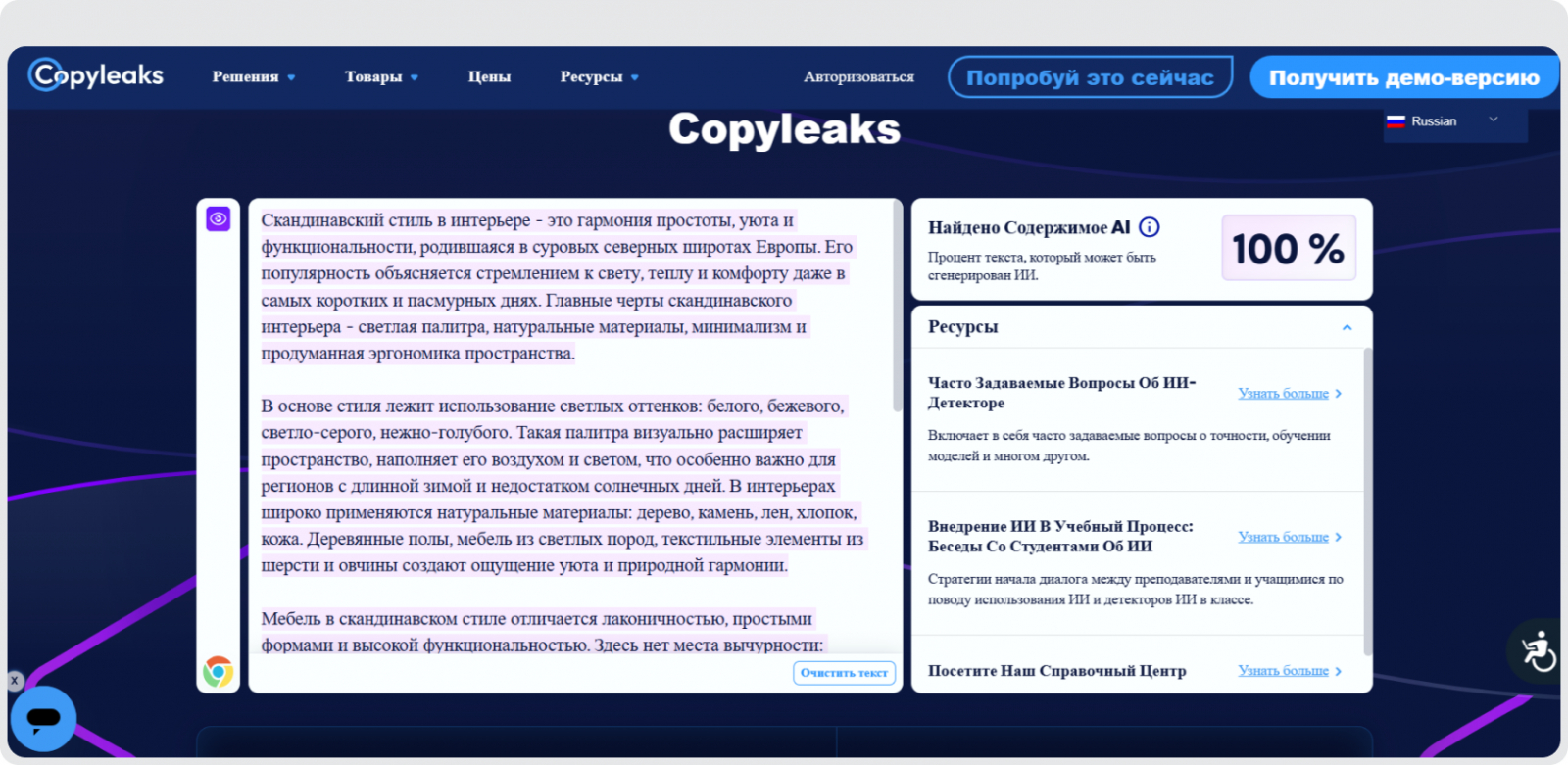Click Узнать больше for Внедрение ИИ В Учебный Процесс
Screen dimensions: 1568x765
[x=1290, y=537]
